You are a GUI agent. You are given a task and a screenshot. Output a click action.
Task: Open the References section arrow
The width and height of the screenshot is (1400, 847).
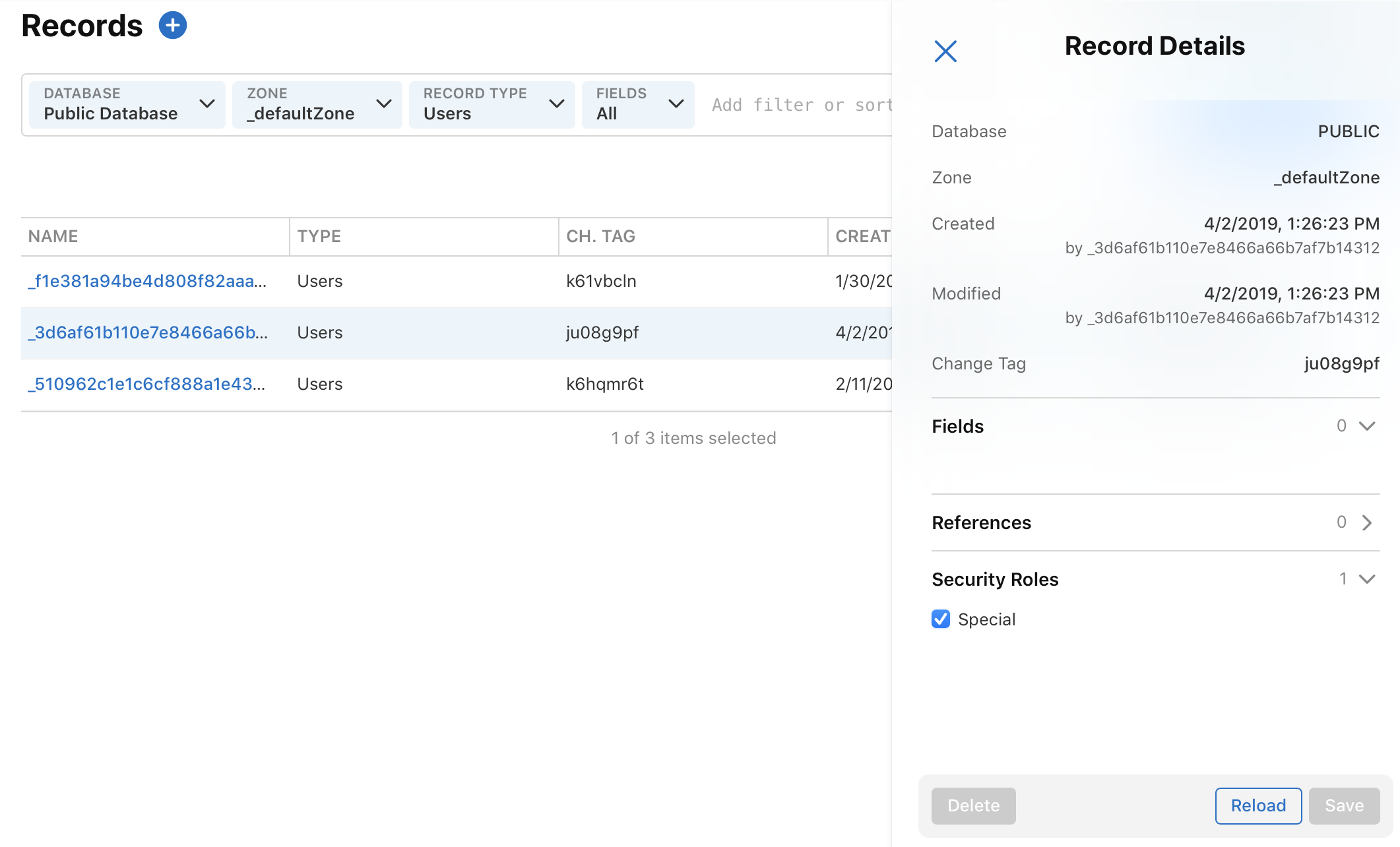[1367, 522]
